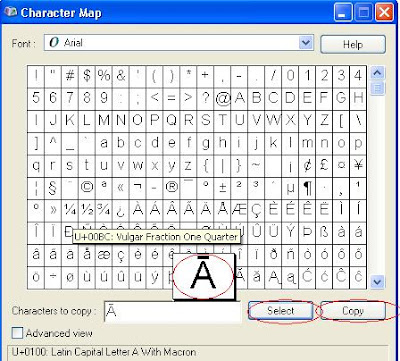The height and width of the screenshot is (361, 400).
Task: Pick the cent ¢ symbol
Action: point(307,166)
